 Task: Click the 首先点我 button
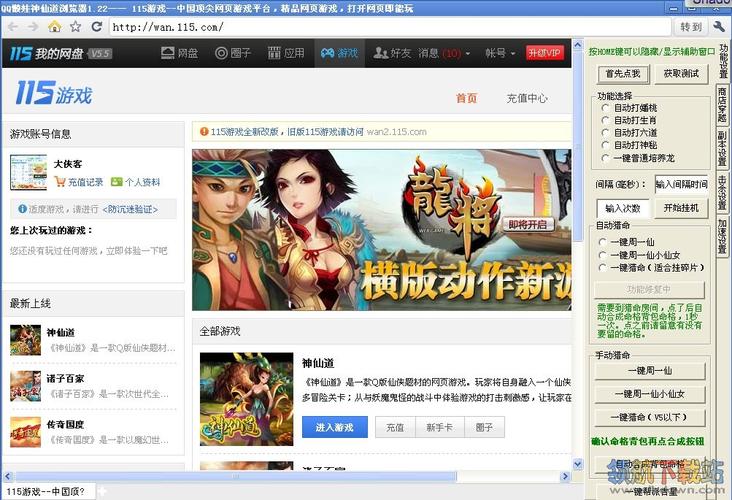pyautogui.click(x=623, y=74)
